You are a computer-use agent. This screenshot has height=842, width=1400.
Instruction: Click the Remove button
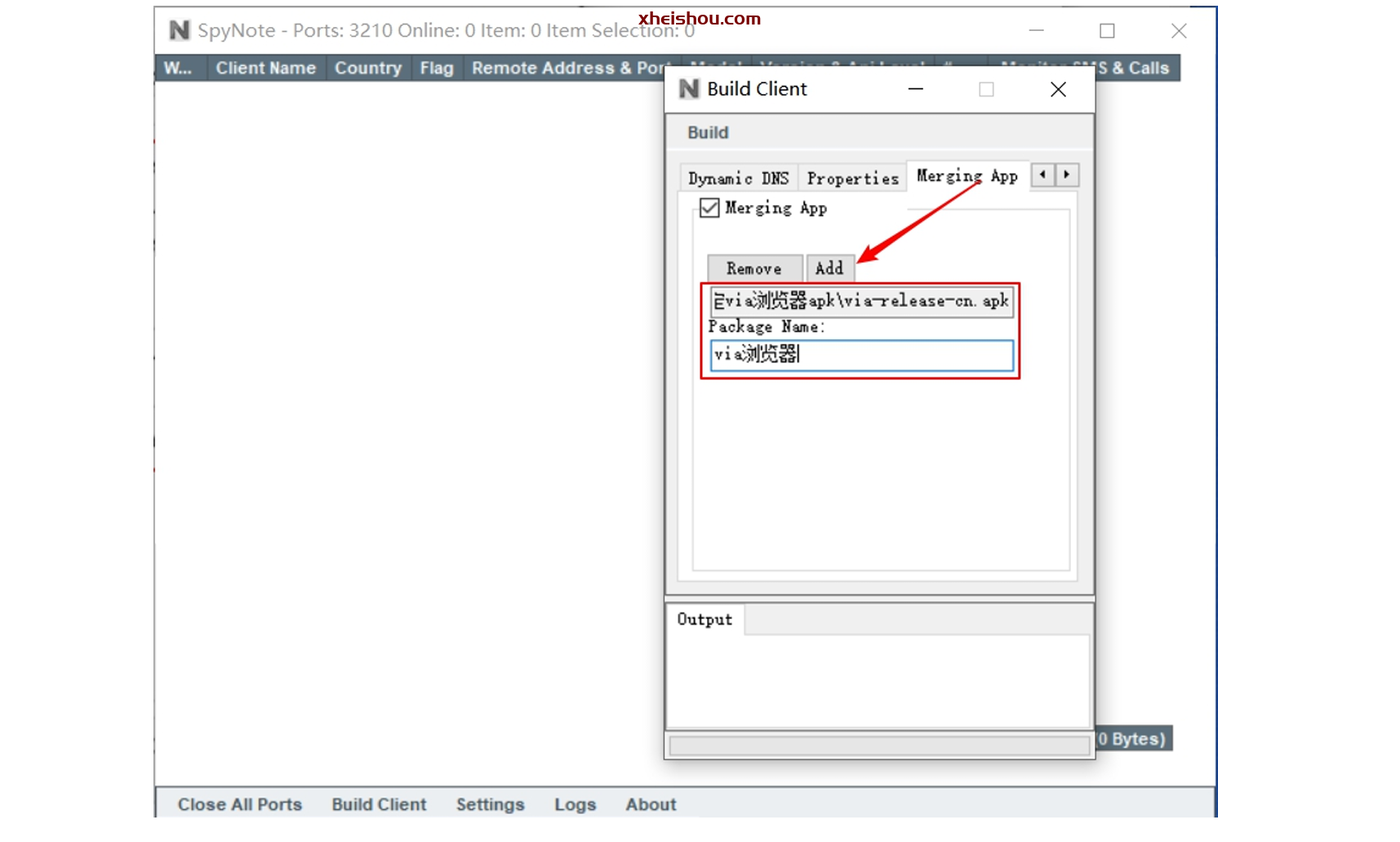click(754, 269)
